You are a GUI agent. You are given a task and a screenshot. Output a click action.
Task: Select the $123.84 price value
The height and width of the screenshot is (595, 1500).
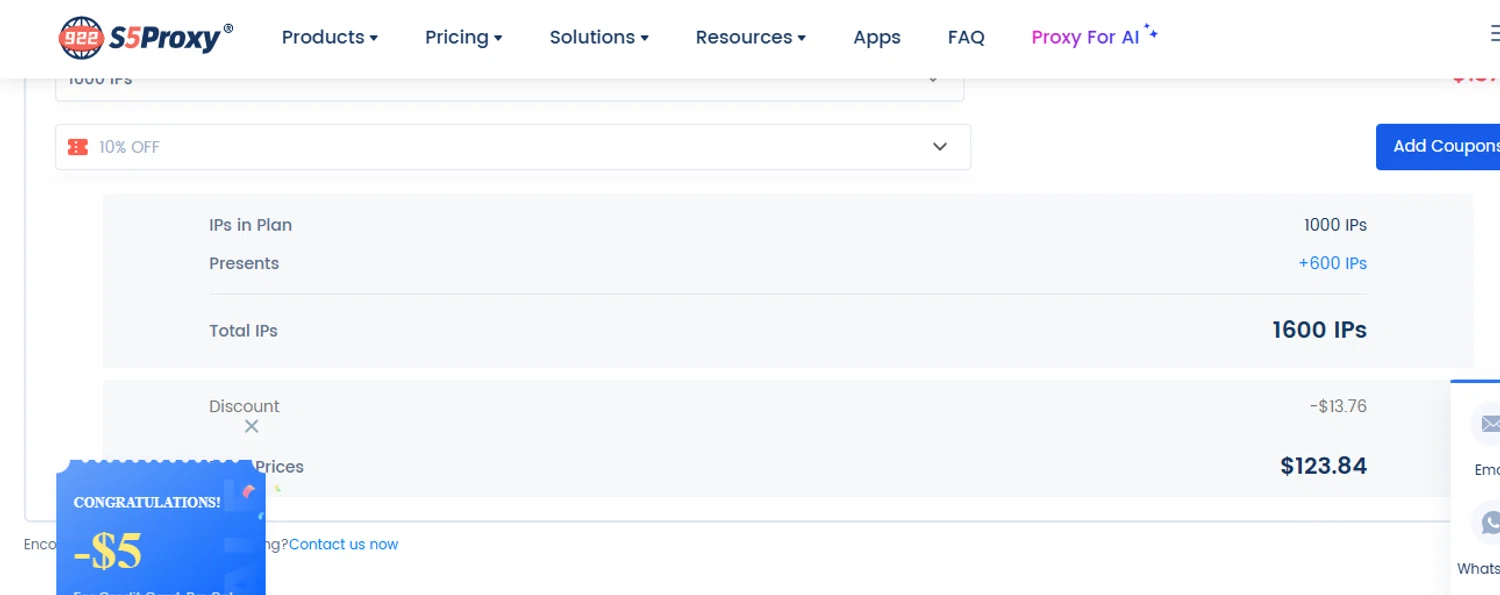coord(1323,466)
